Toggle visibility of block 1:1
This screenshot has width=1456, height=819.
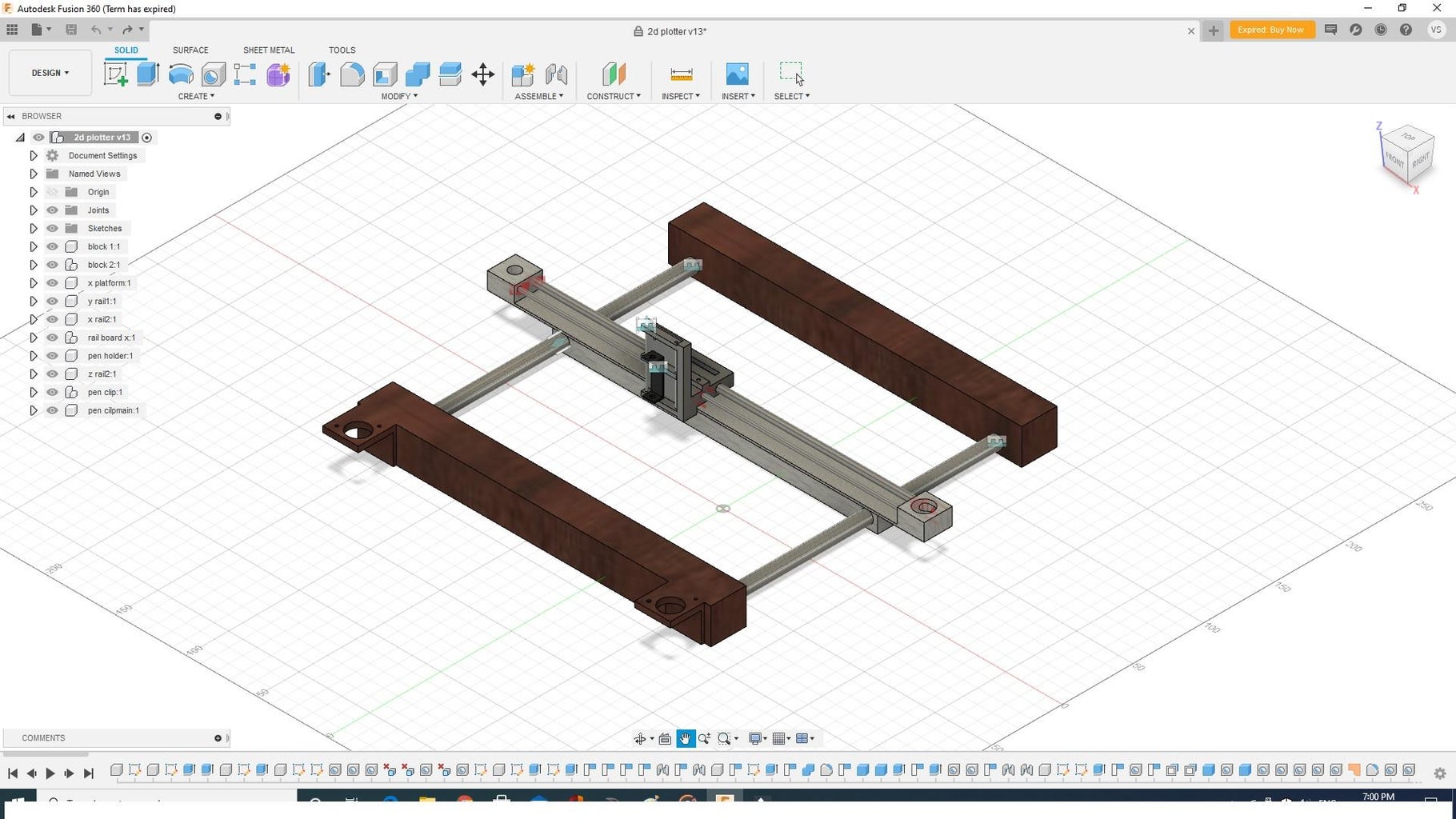click(x=52, y=246)
